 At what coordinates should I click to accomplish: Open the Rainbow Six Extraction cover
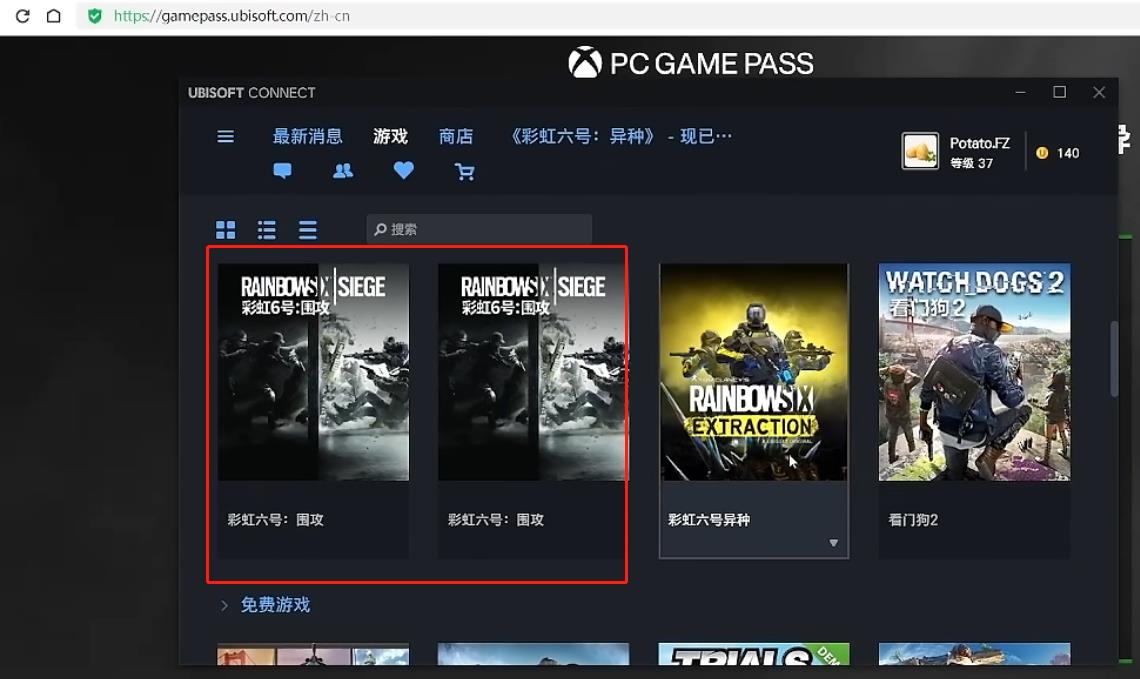click(753, 372)
